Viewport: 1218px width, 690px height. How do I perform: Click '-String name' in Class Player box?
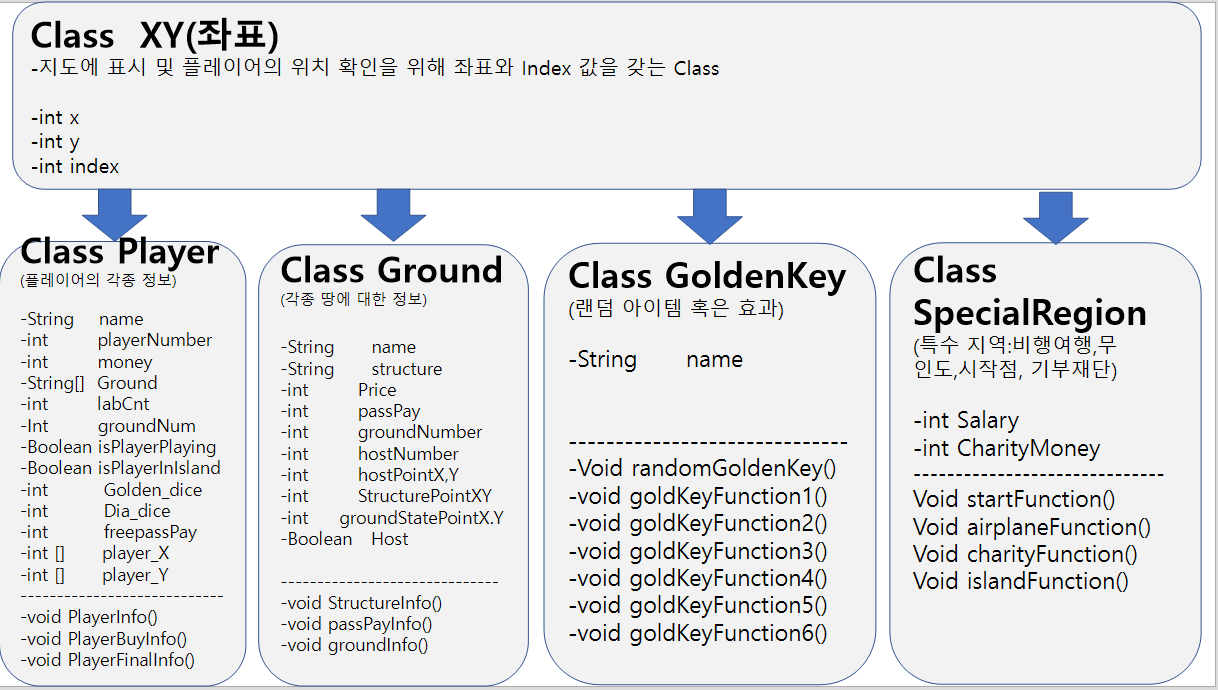click(81, 319)
